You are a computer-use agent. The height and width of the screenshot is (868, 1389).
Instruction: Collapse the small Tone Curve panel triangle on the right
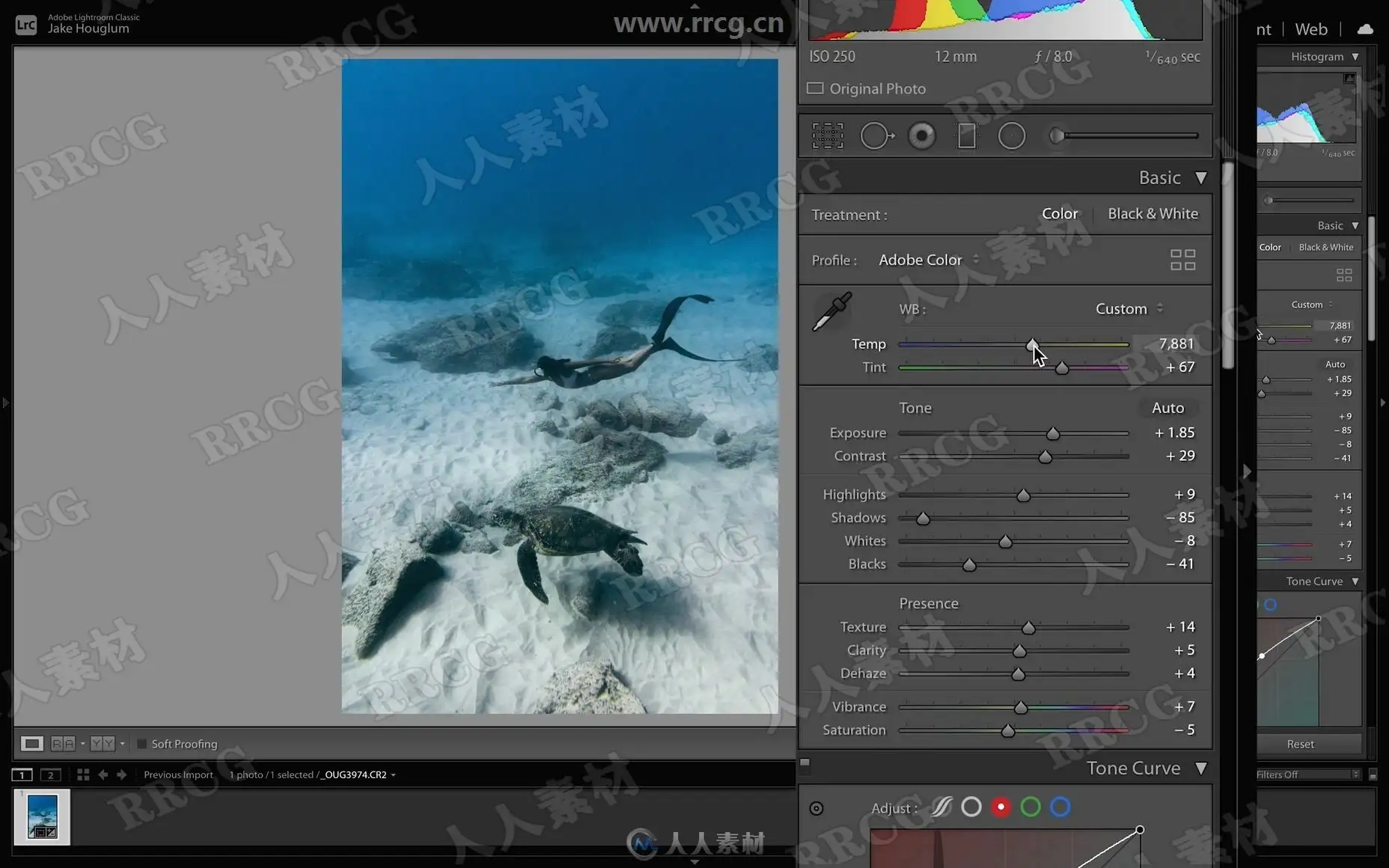1355,581
